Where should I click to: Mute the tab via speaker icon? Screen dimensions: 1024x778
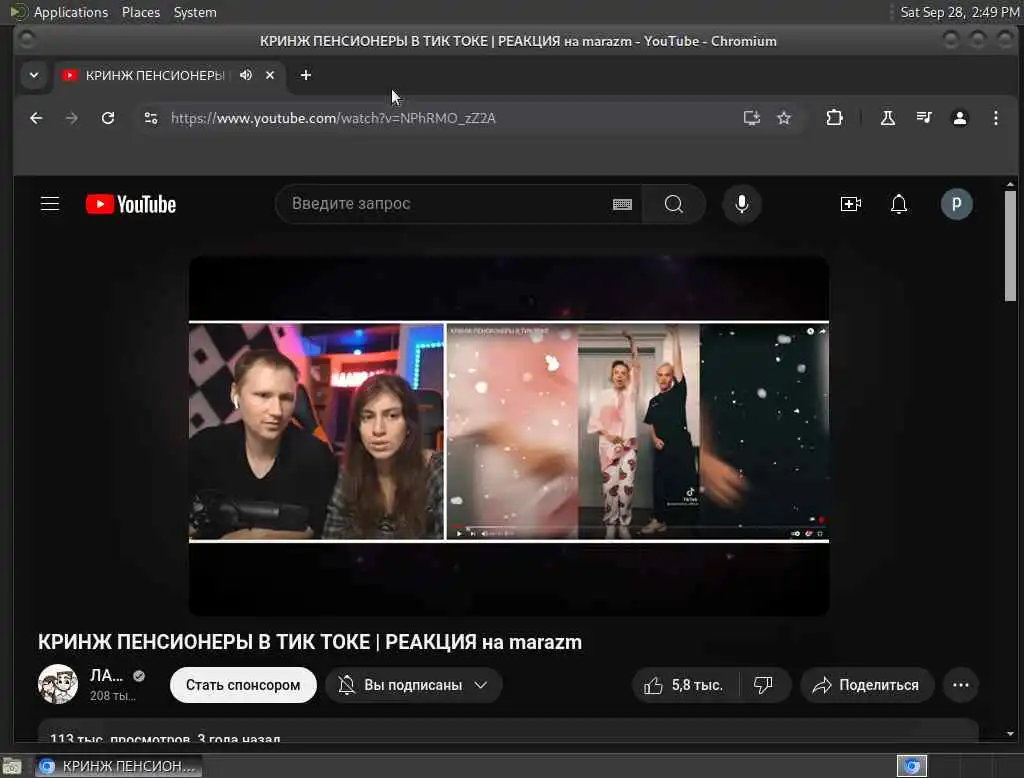pos(246,75)
